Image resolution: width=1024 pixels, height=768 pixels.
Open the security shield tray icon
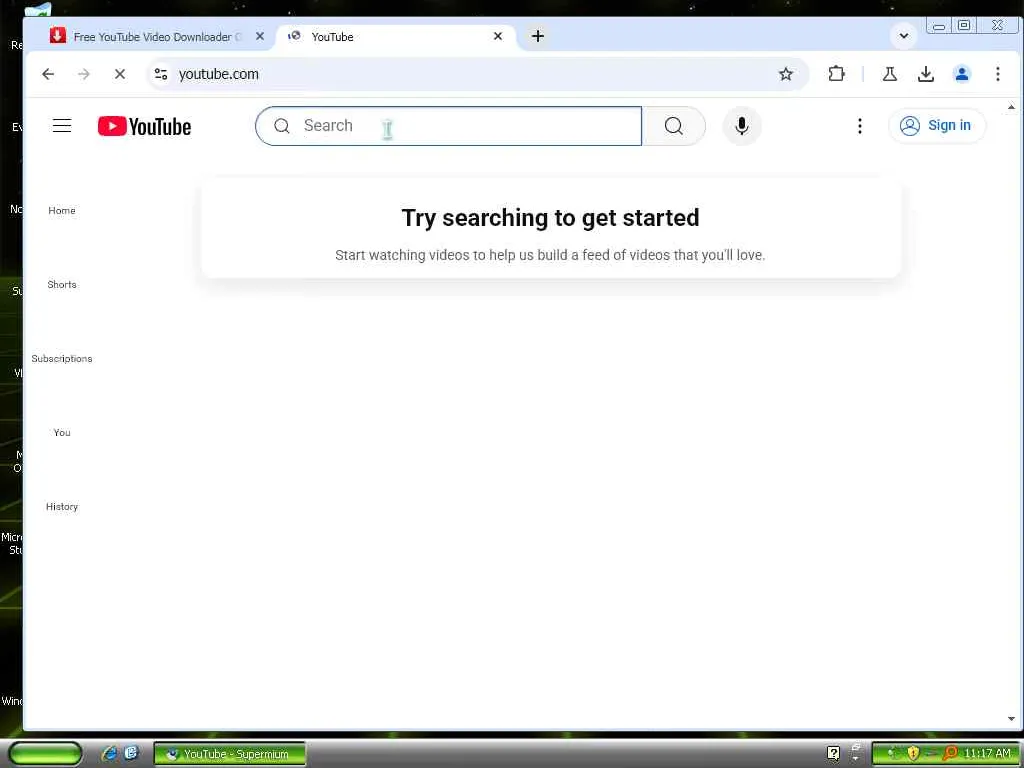(912, 754)
